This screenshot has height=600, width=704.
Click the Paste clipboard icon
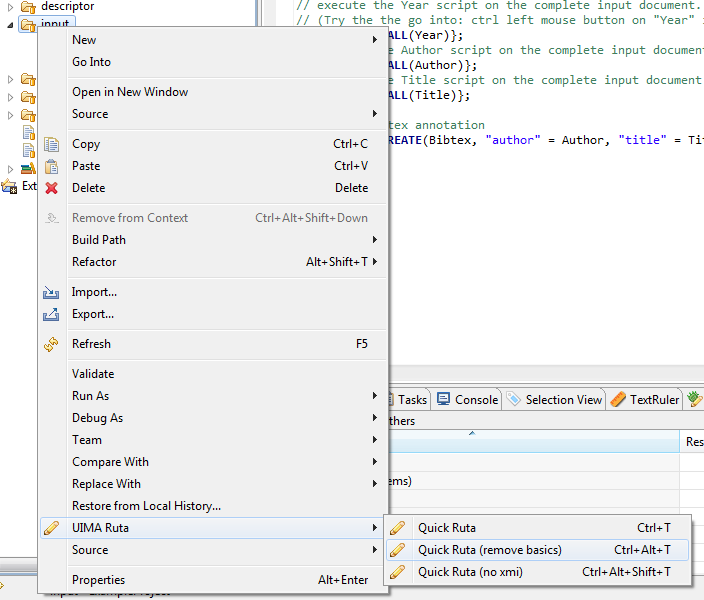click(51, 166)
